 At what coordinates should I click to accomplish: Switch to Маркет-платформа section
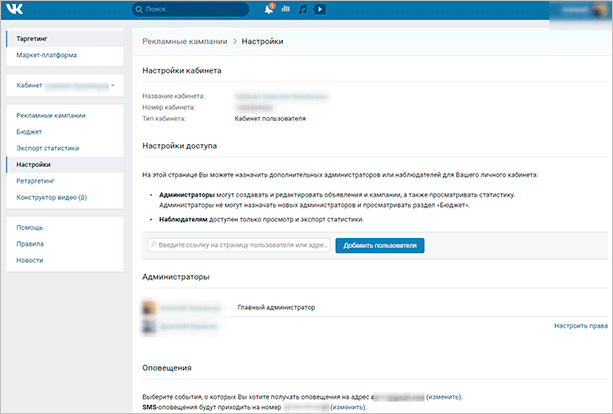(x=47, y=55)
